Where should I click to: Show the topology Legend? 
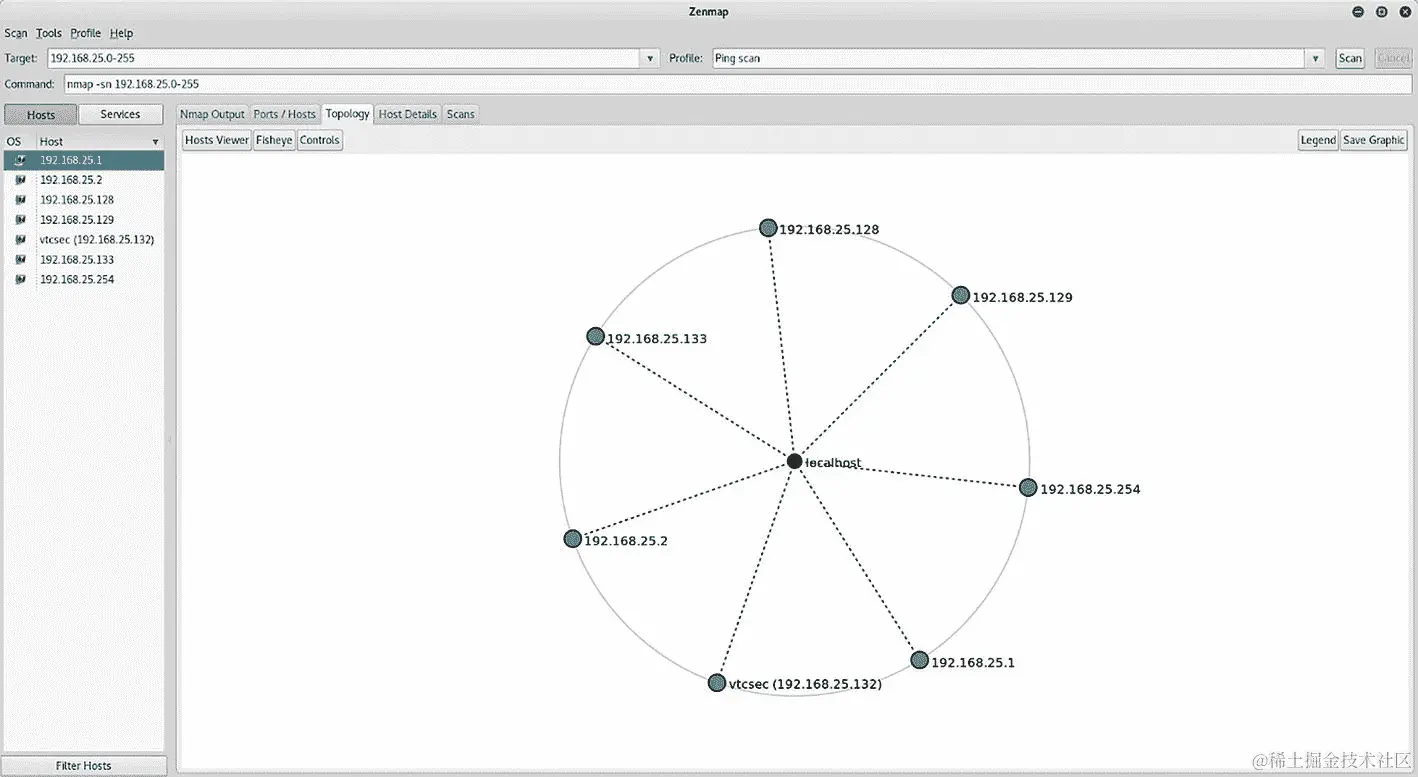pyautogui.click(x=1318, y=140)
